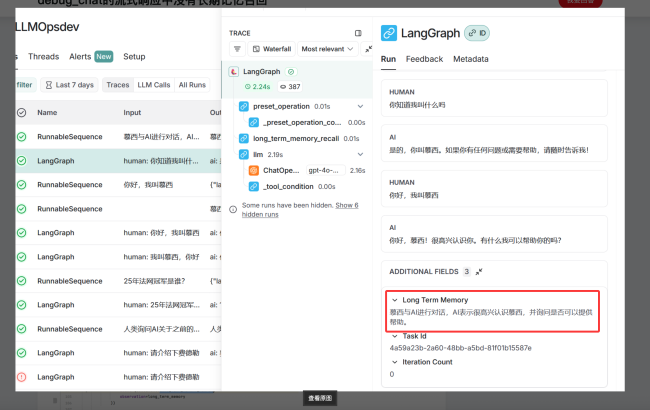
Task: Click status icon of 25年法网冠军是谁? RunnableSequence row
Action: click(22, 281)
